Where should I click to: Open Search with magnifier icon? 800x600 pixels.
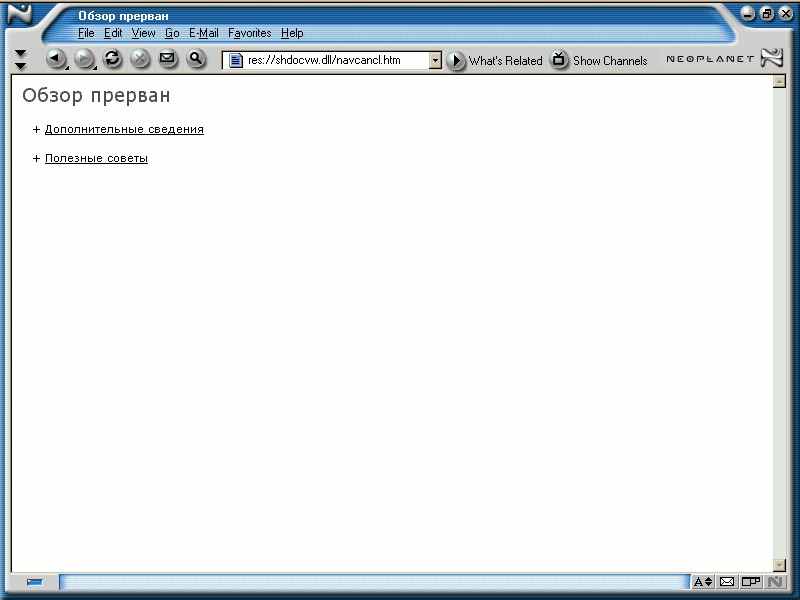click(x=195, y=59)
